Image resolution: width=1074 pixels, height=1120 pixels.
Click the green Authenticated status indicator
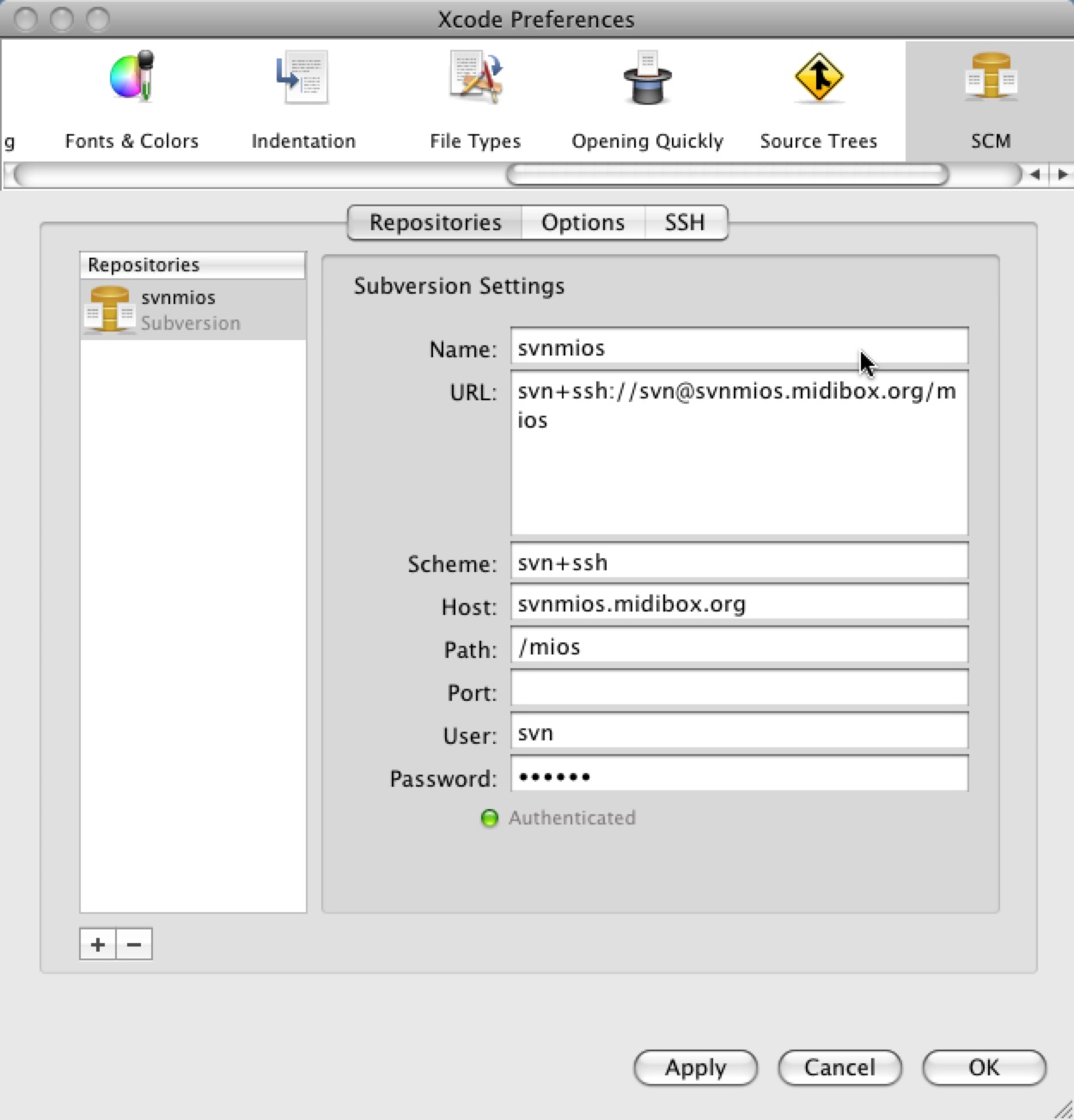click(490, 819)
